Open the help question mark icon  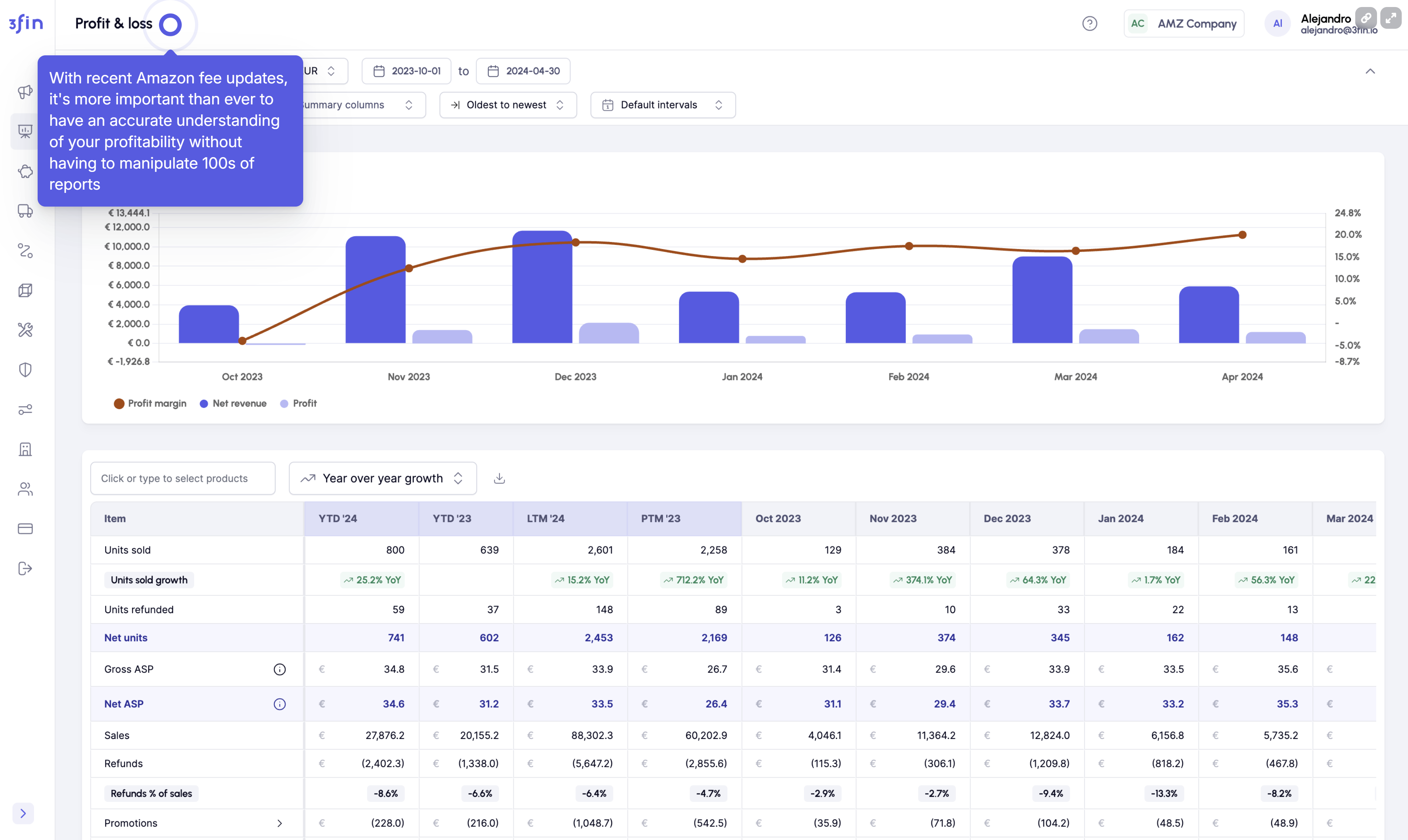click(1089, 24)
